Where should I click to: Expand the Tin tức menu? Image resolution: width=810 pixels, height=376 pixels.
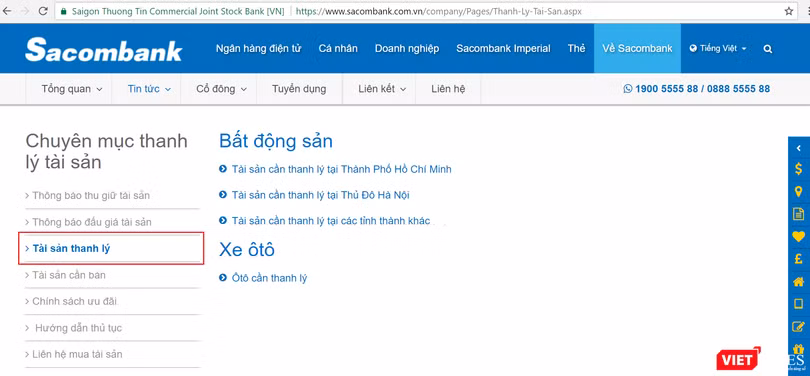(149, 89)
